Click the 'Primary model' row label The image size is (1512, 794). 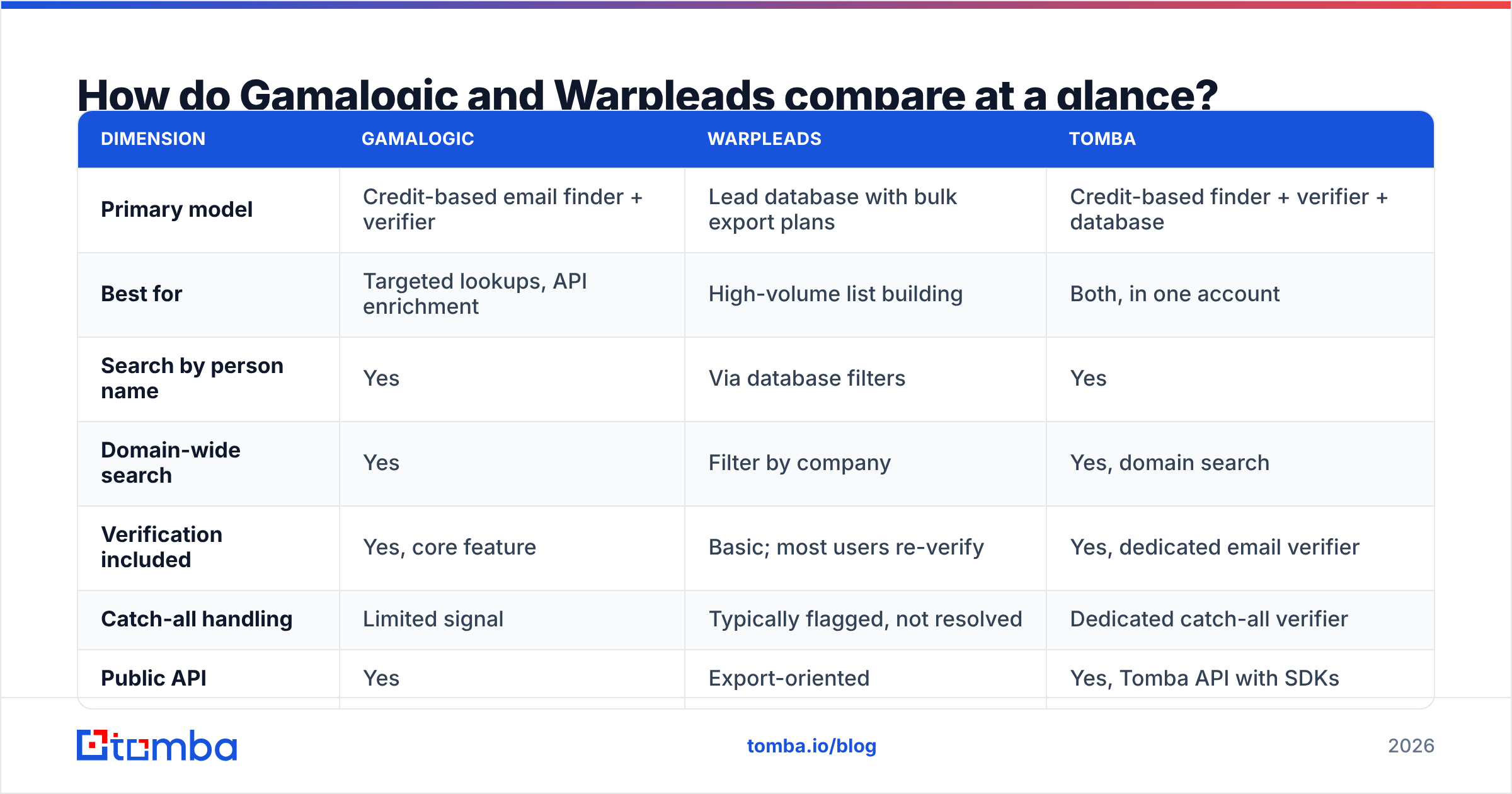click(x=177, y=210)
